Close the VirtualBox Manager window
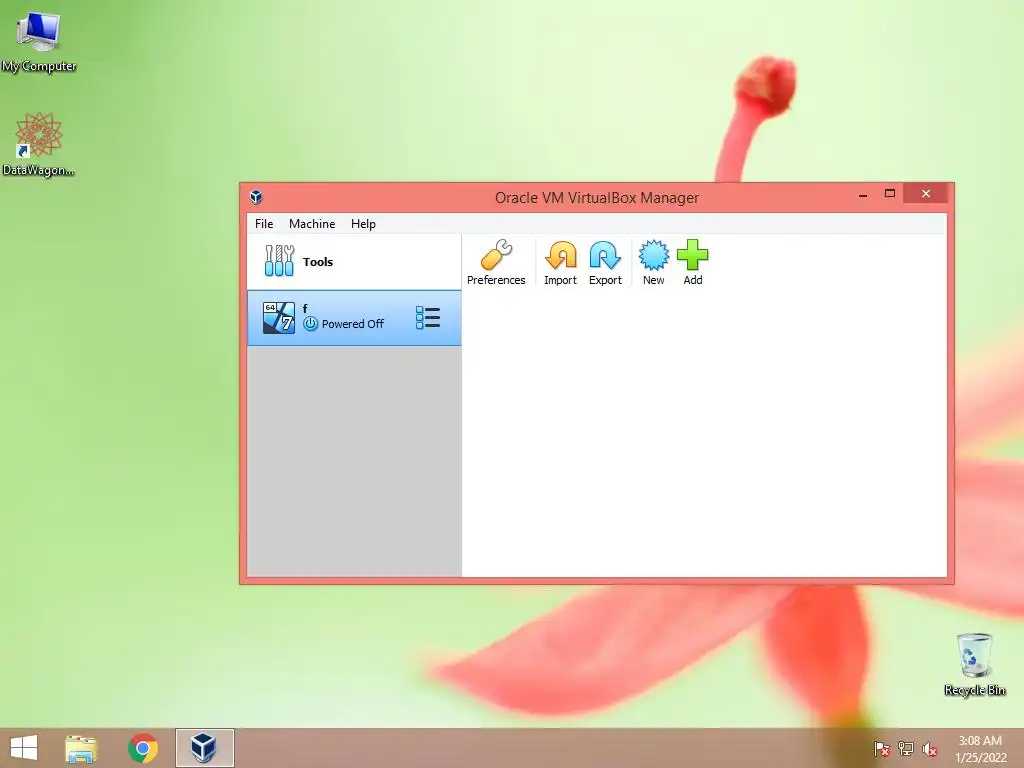This screenshot has height=768, width=1024. [x=925, y=193]
